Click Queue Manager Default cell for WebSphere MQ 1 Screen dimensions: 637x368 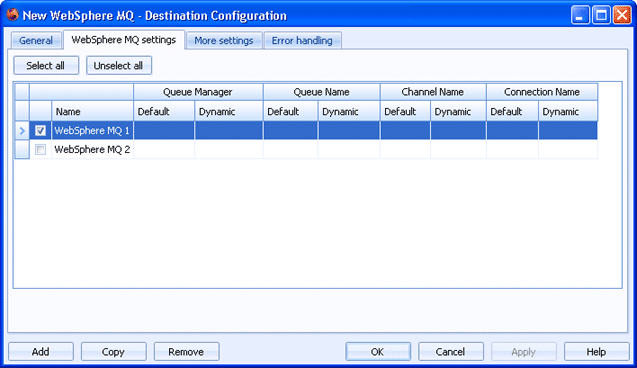(x=164, y=130)
